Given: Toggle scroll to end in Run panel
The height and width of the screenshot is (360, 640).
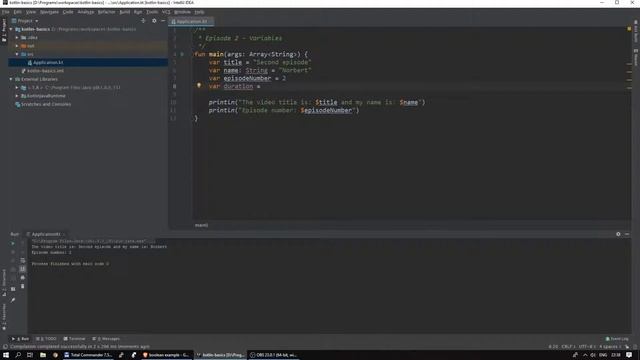Looking at the screenshot, I should [x=22, y=269].
